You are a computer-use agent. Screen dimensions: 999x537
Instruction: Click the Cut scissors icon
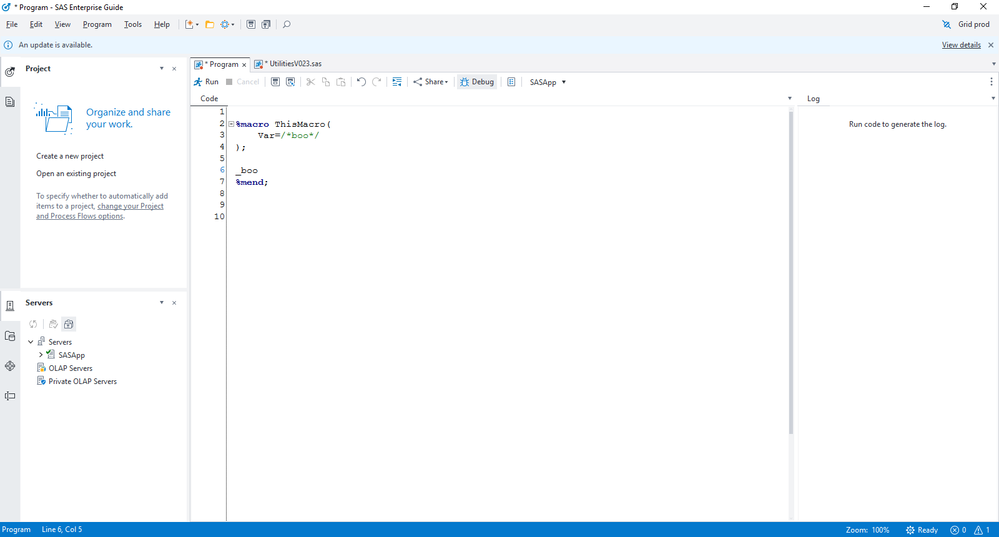[310, 82]
